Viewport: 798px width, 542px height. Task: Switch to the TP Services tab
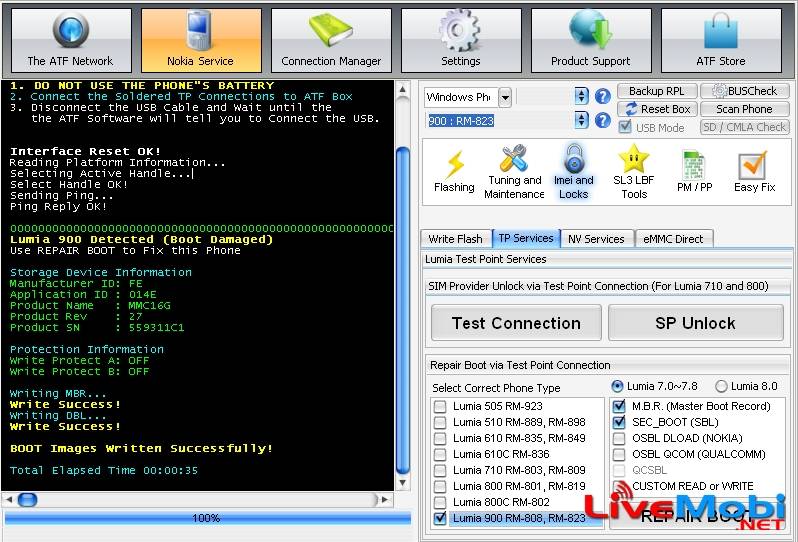[x=526, y=238]
